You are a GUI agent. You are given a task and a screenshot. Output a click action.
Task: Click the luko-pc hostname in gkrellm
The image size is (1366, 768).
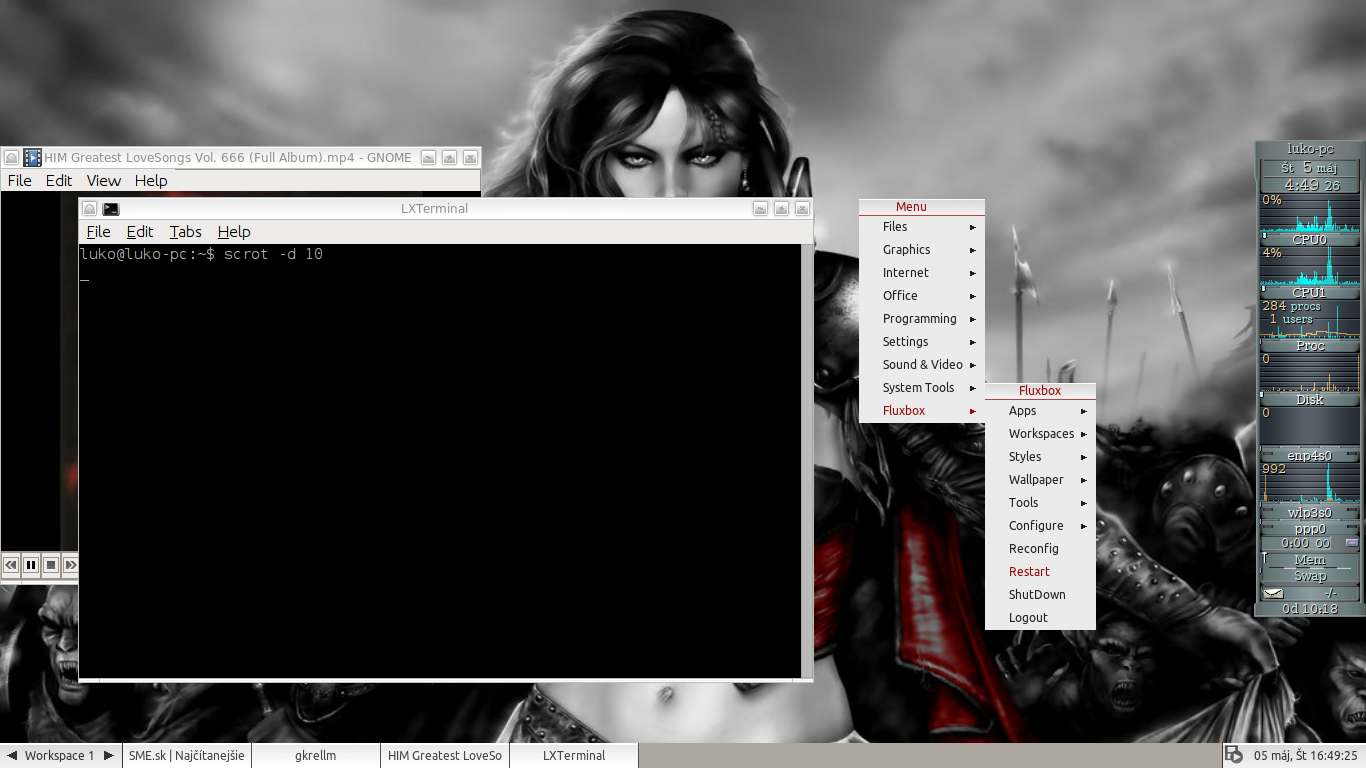1309,149
